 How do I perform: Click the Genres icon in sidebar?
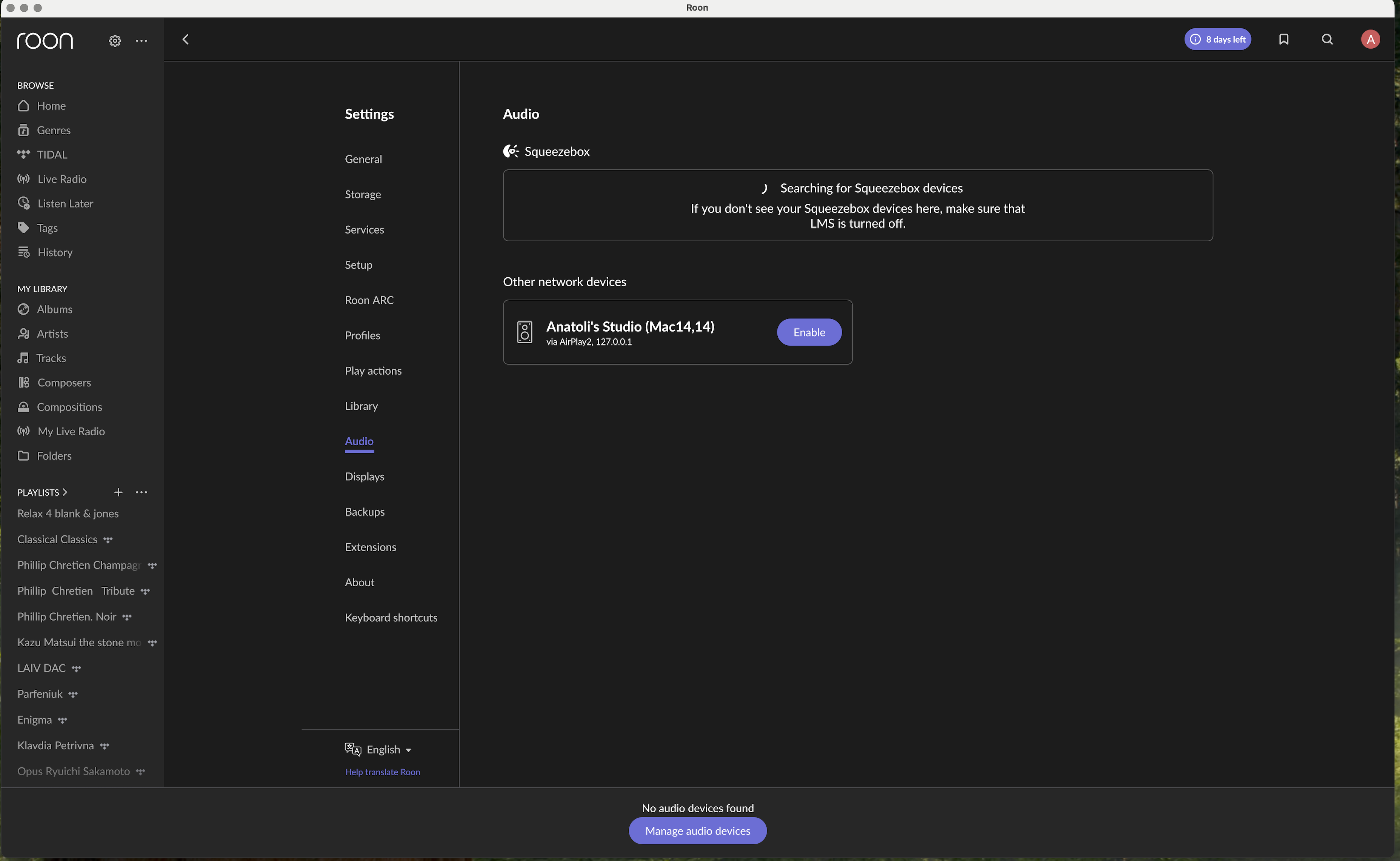tap(23, 131)
